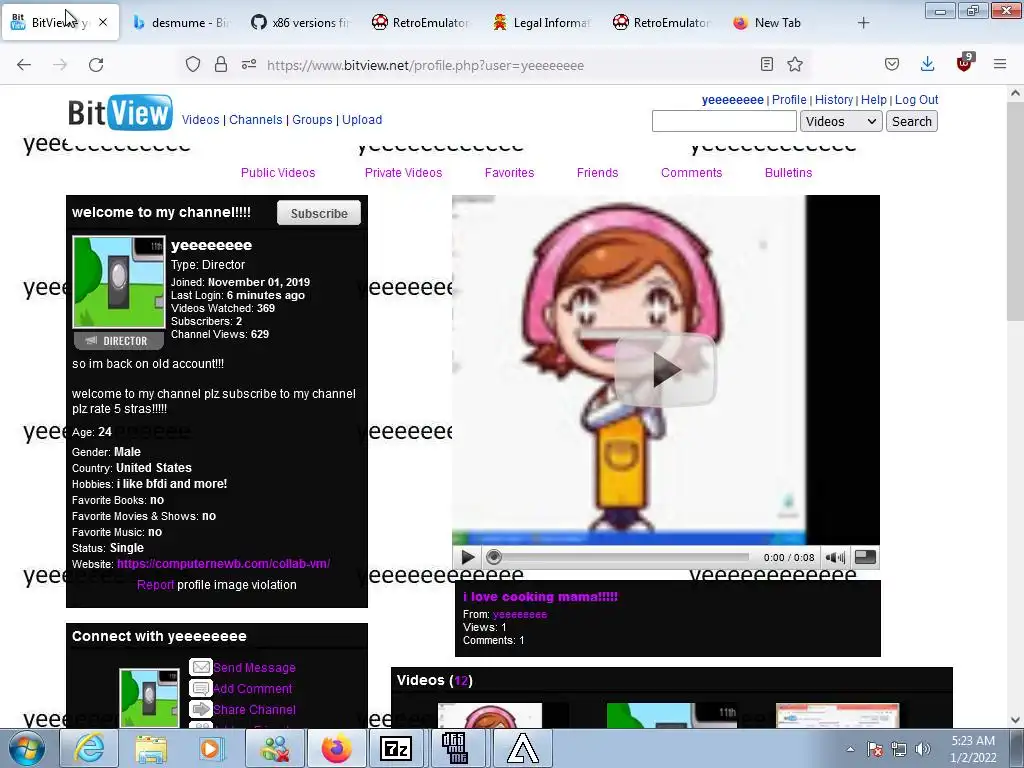Switch to the Legal Information tab
1024x768 pixels.
coord(542,23)
